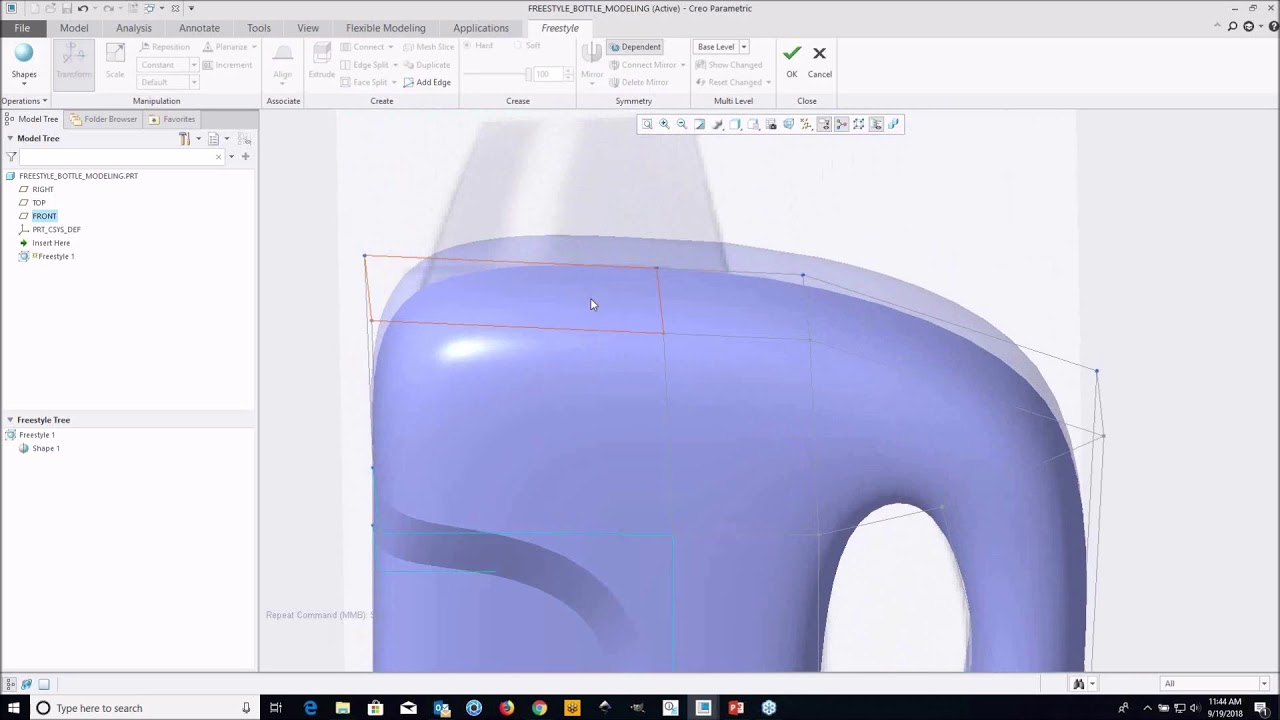The image size is (1280, 720).
Task: Open the Face Split dropdown arrow
Action: tap(394, 82)
